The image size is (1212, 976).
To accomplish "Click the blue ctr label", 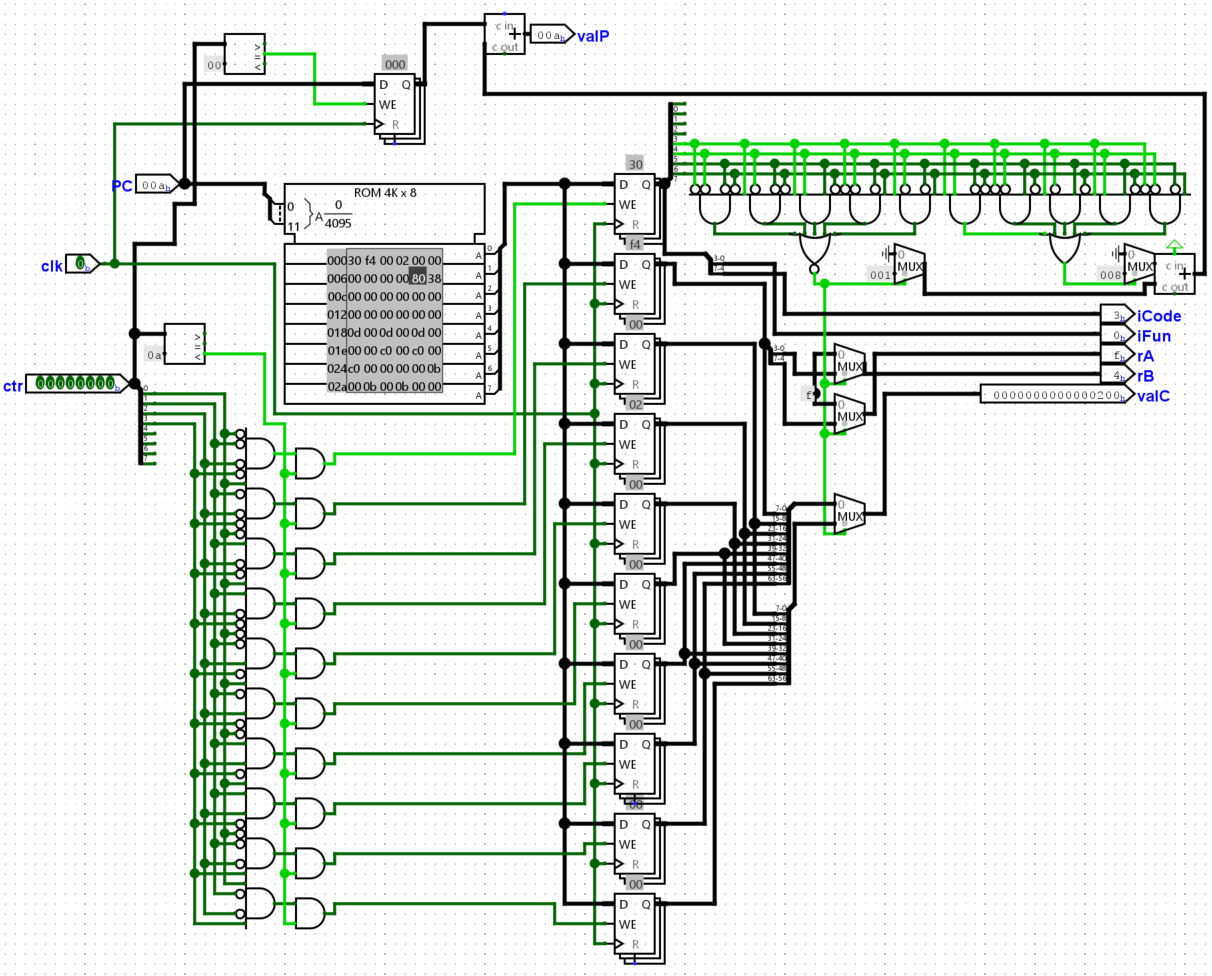I will 13,385.
